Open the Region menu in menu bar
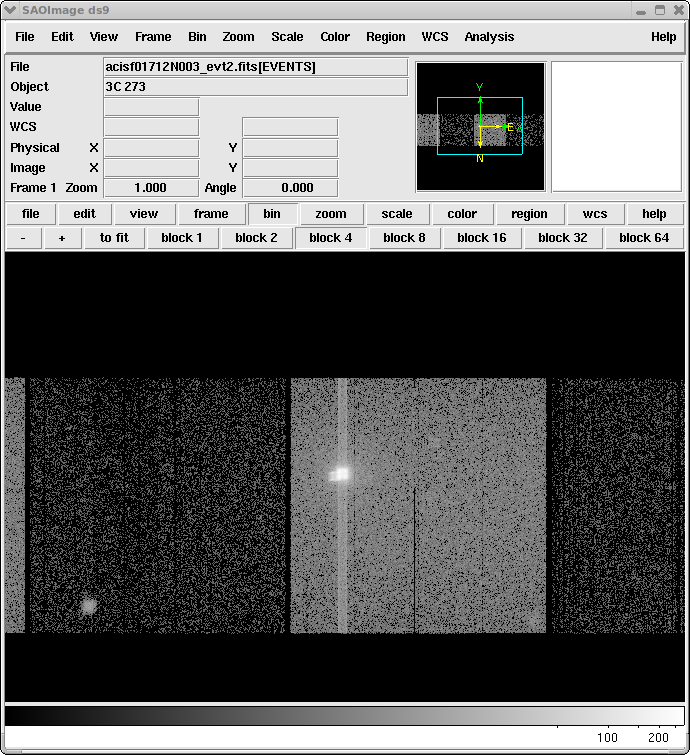The width and height of the screenshot is (690, 755). pyautogui.click(x=385, y=37)
